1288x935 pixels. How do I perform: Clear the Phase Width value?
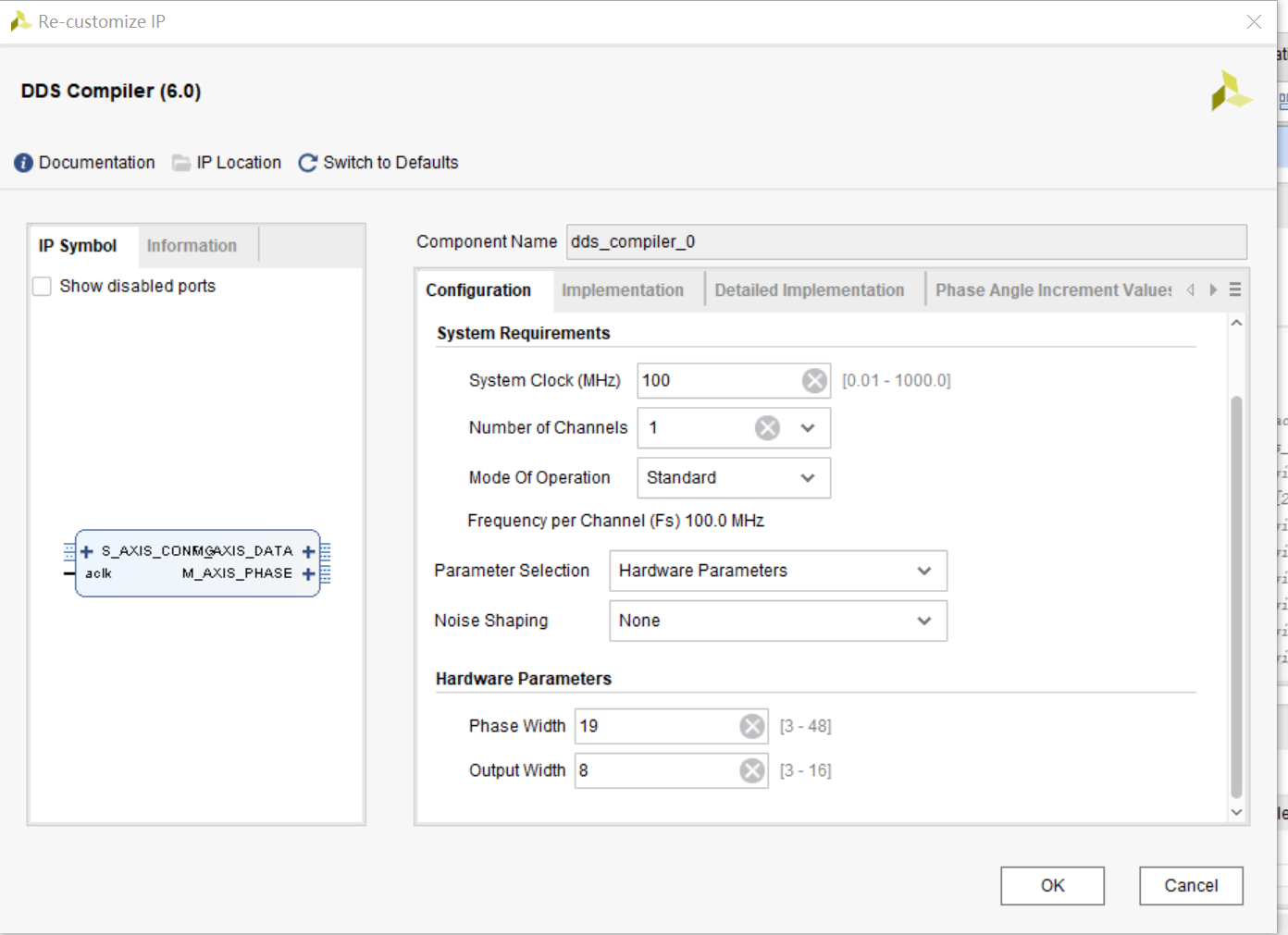pos(752,727)
